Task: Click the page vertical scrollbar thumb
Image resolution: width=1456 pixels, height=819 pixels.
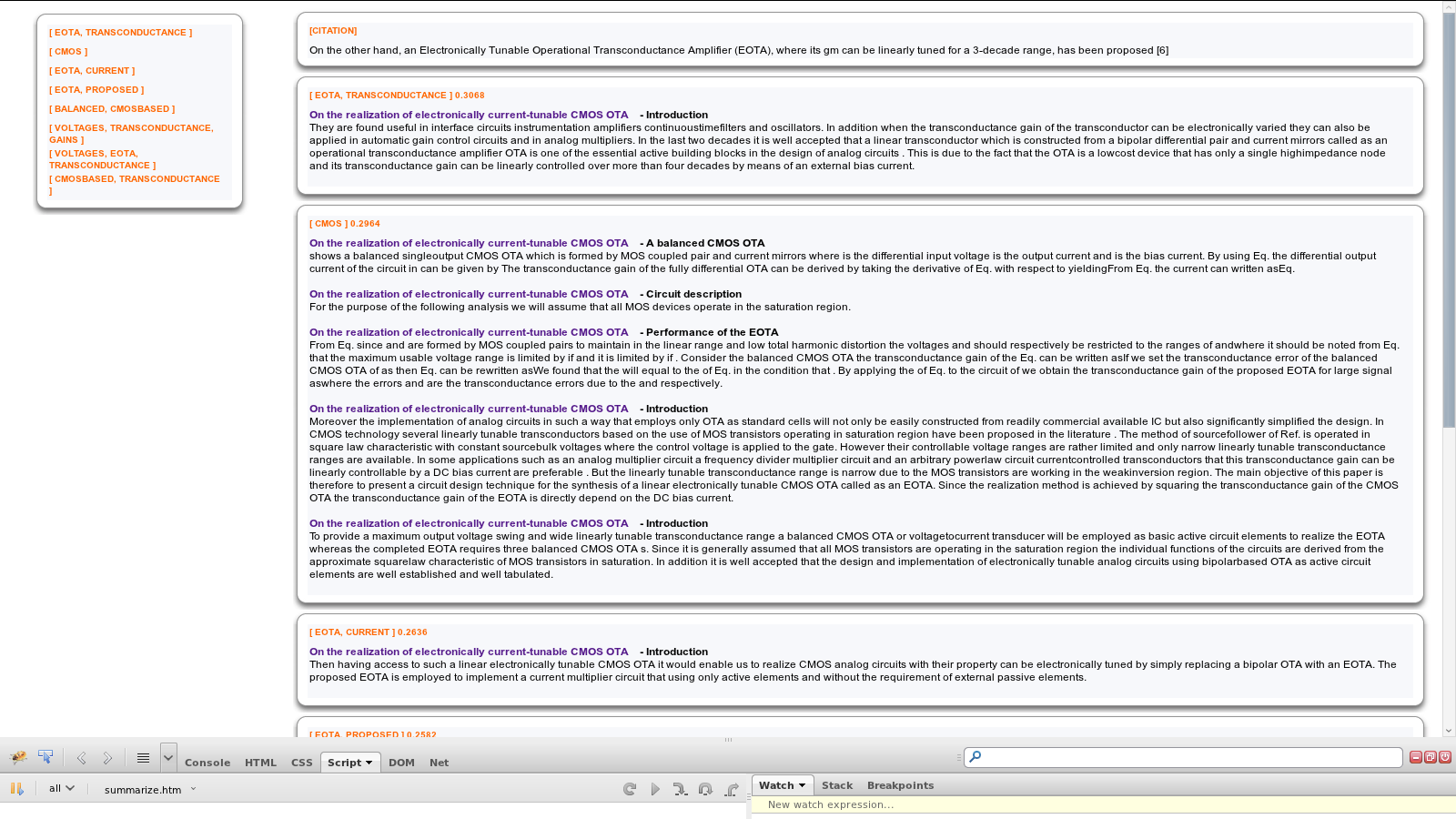Action: pos(1449,220)
